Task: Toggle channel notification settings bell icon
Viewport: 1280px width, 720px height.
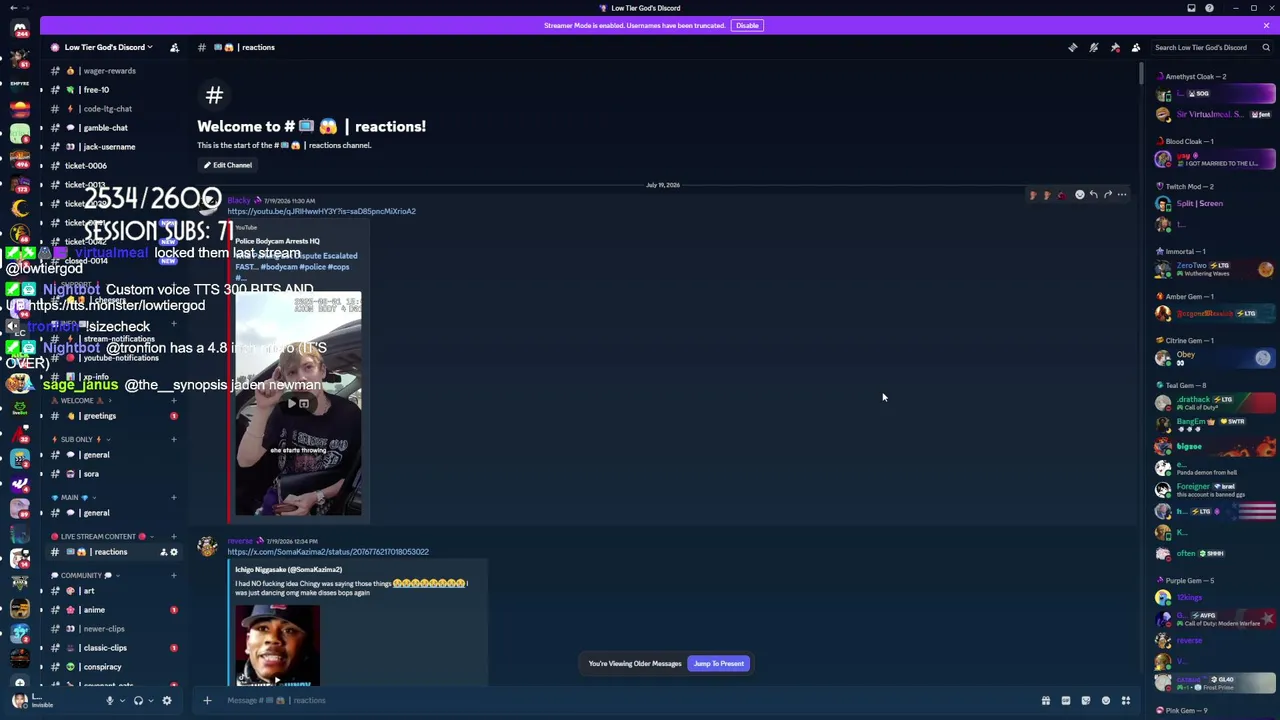Action: [1094, 47]
